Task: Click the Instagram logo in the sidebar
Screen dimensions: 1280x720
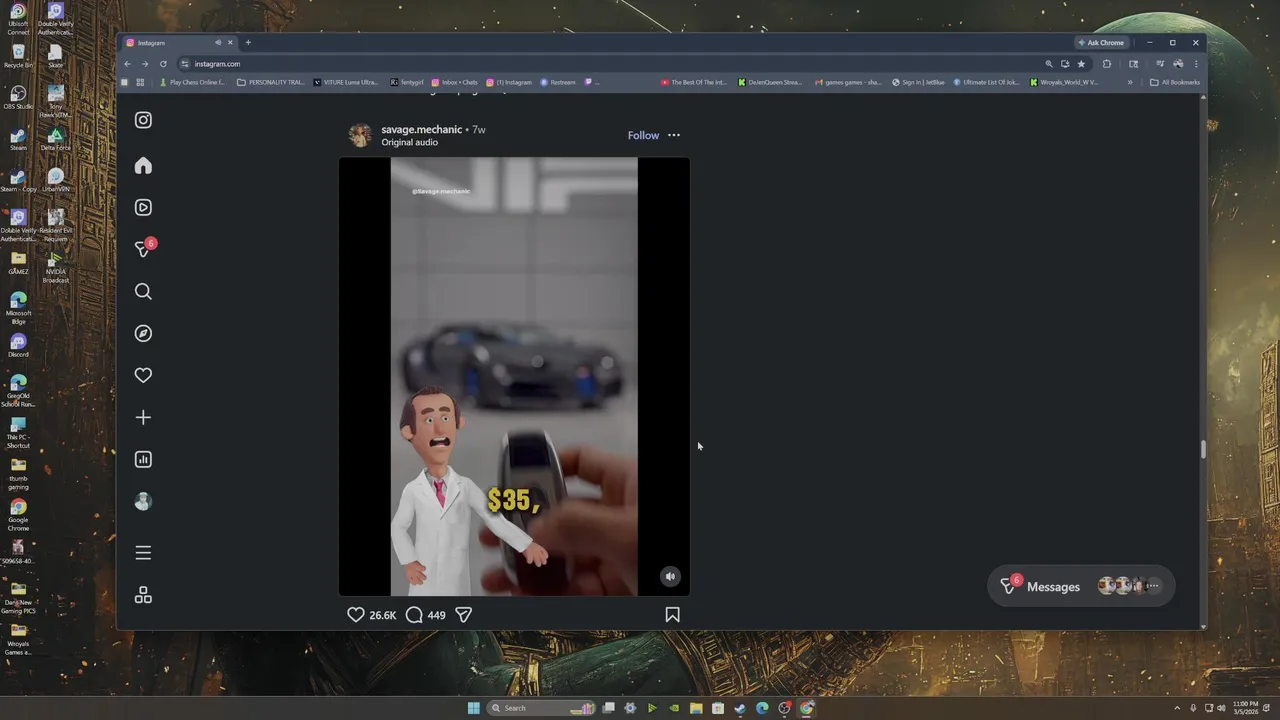Action: tap(143, 120)
